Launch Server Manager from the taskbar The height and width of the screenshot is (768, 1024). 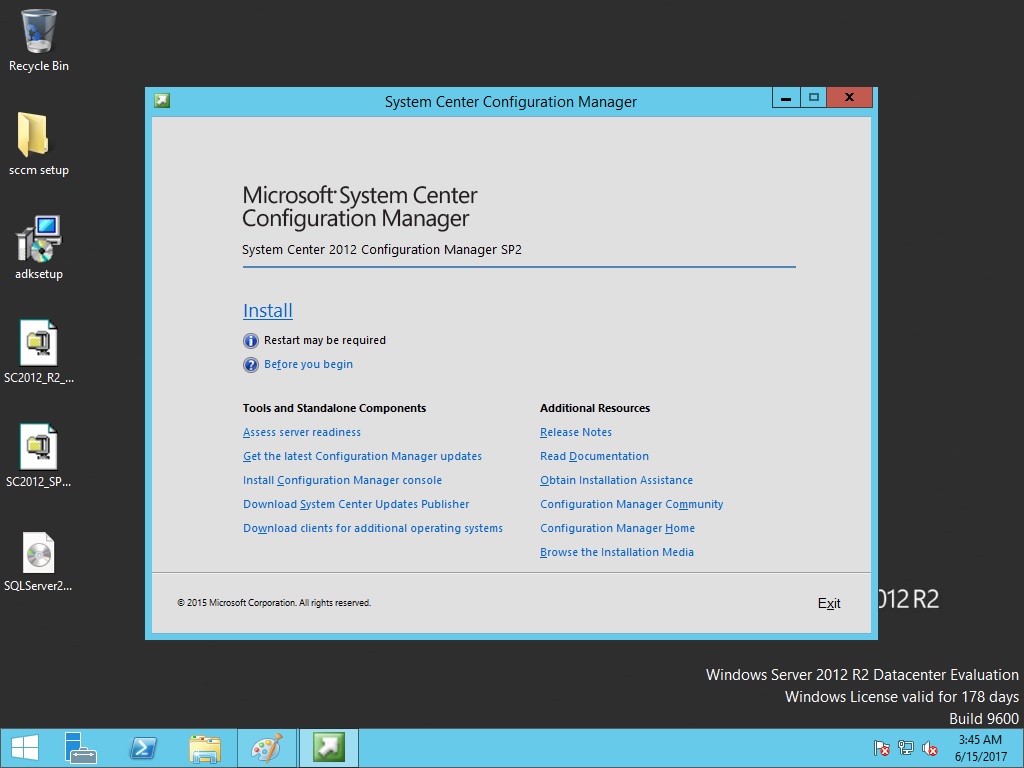click(x=81, y=748)
